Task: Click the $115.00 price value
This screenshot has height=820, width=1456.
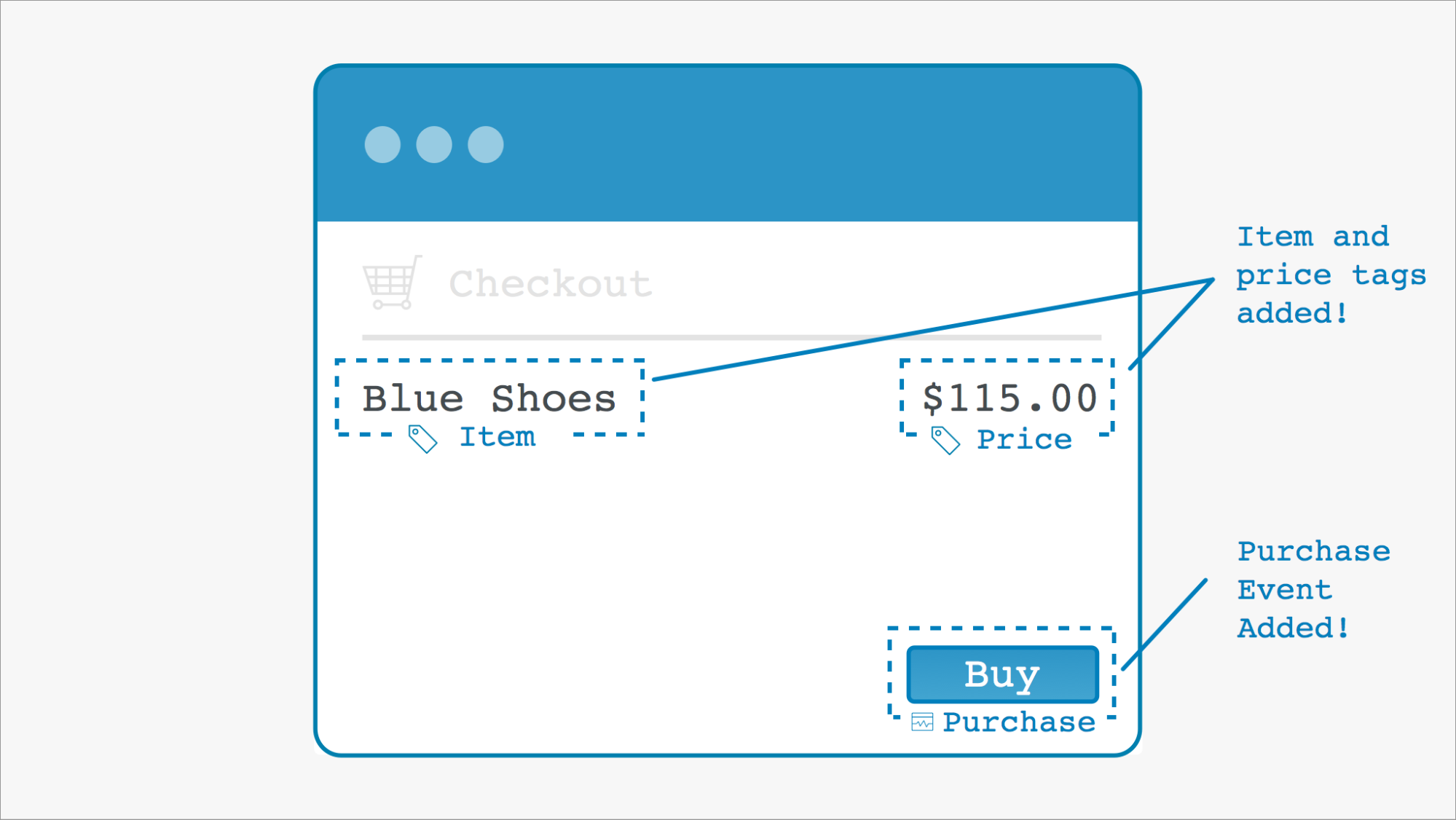Action: click(1010, 398)
